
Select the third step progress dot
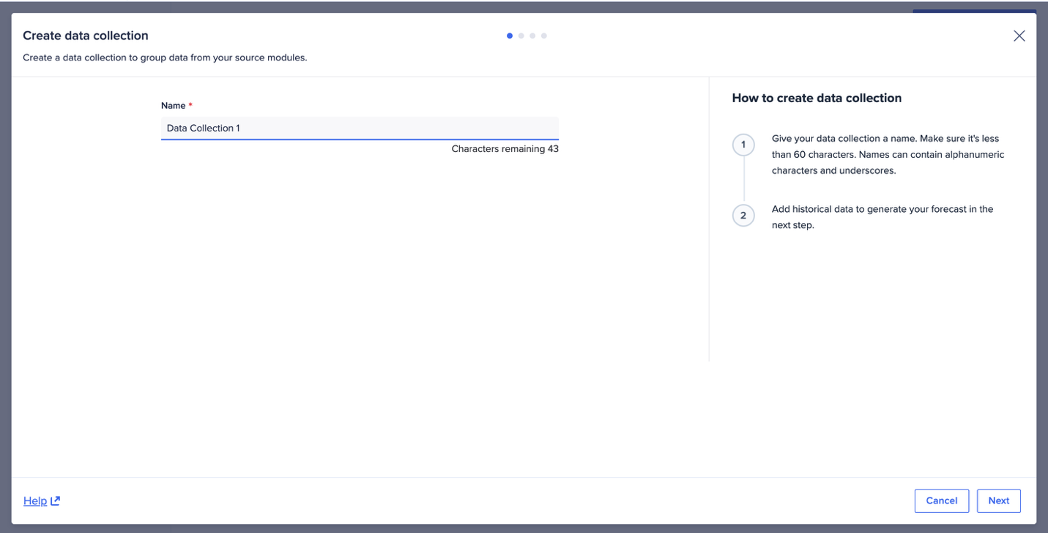click(533, 35)
